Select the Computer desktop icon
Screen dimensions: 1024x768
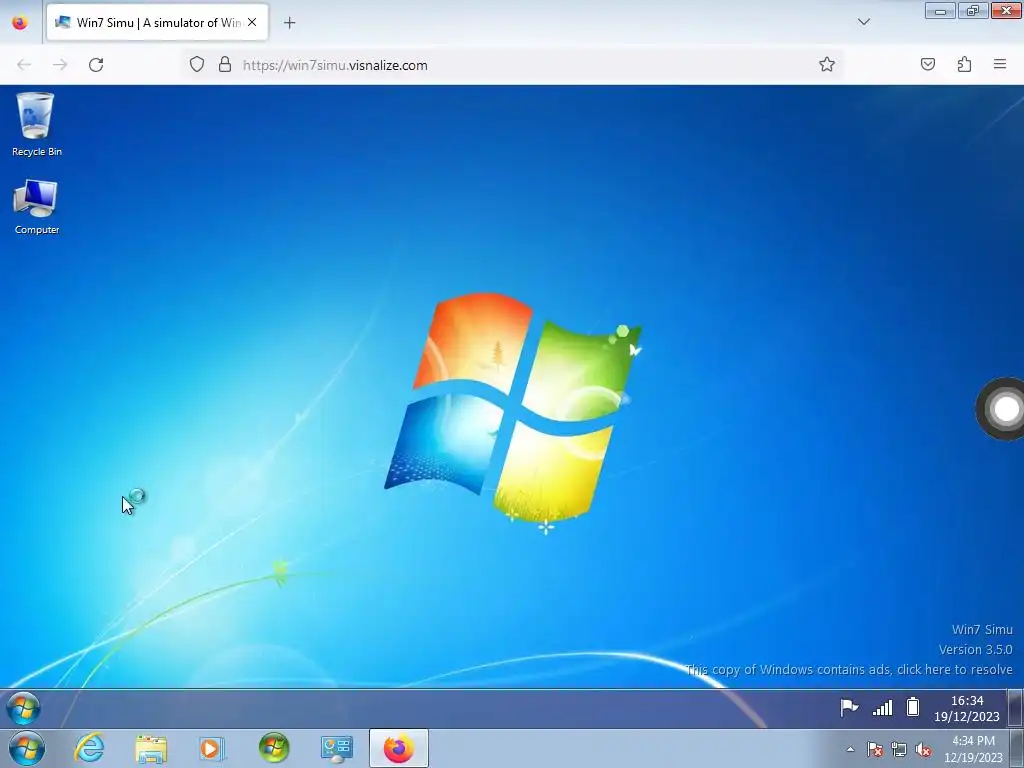click(36, 206)
